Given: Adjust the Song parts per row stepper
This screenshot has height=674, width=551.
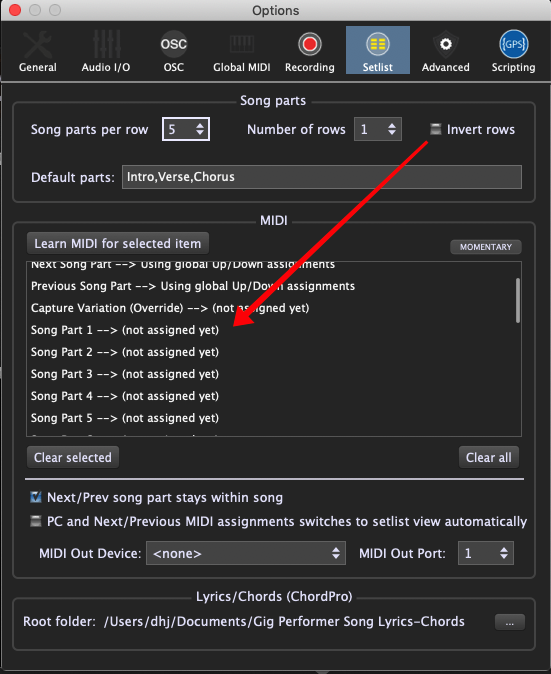Looking at the screenshot, I should click(186, 129).
